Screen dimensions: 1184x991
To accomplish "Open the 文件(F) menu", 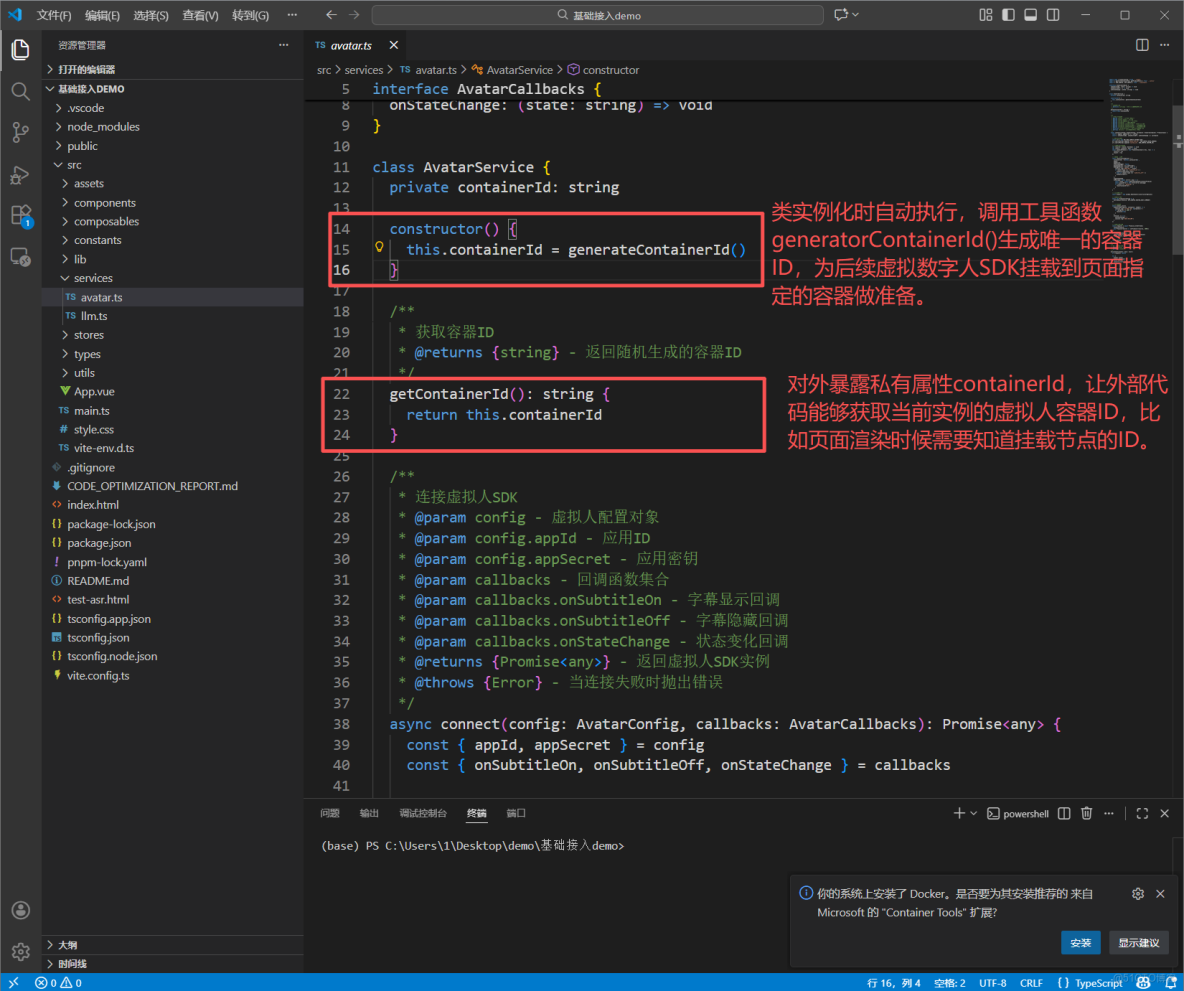I will (54, 15).
